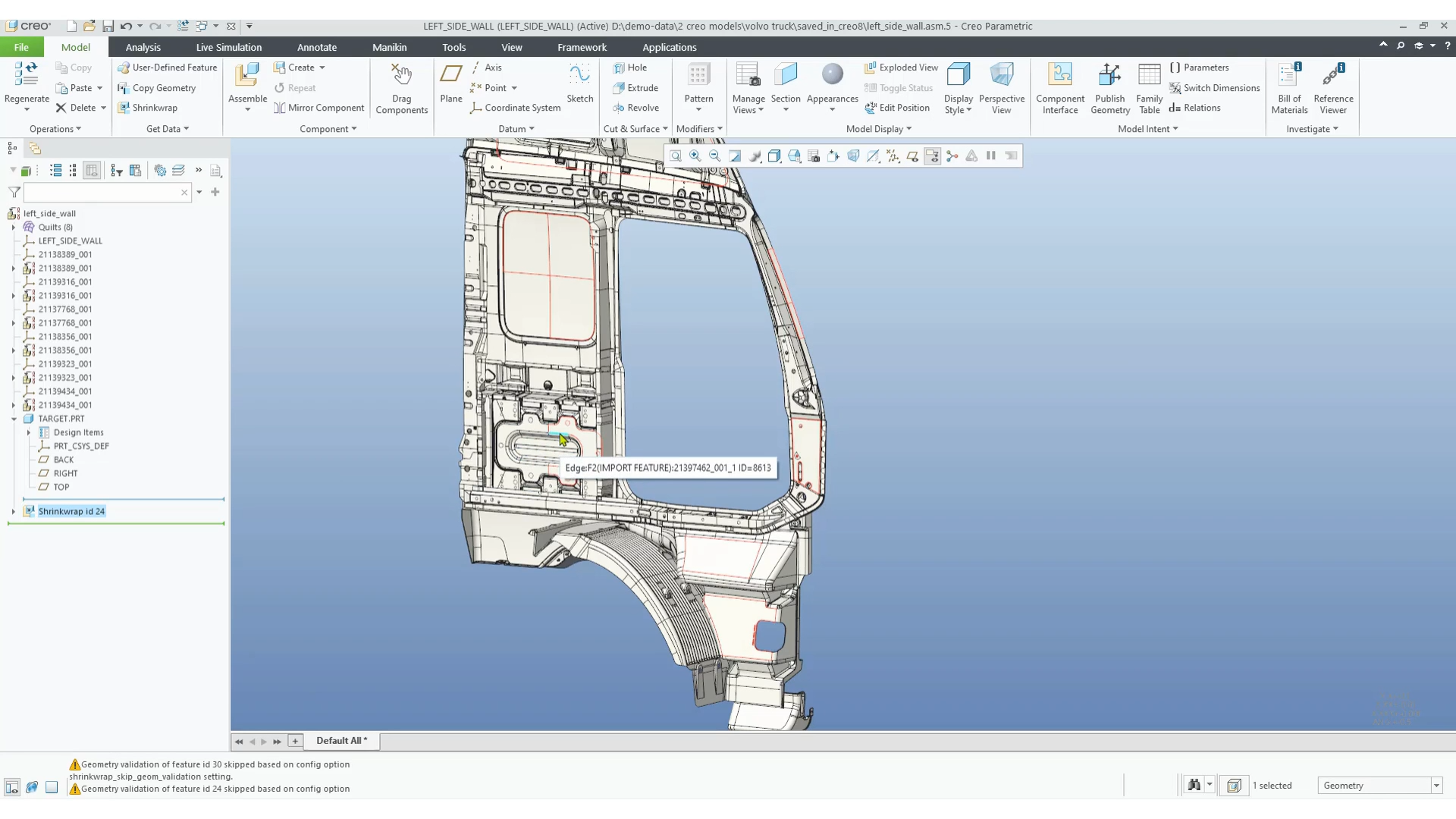Open the Component Interface tool
The height and width of the screenshot is (819, 1456).
click(x=1059, y=88)
